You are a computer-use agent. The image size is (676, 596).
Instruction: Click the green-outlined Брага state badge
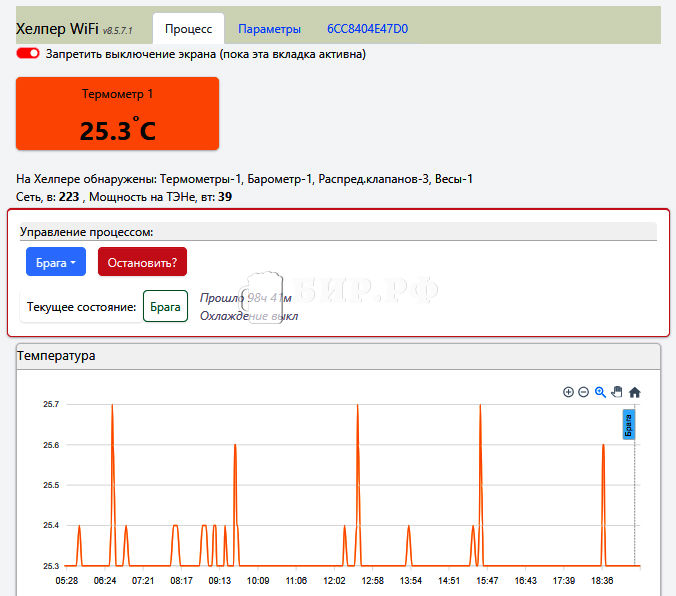(165, 306)
